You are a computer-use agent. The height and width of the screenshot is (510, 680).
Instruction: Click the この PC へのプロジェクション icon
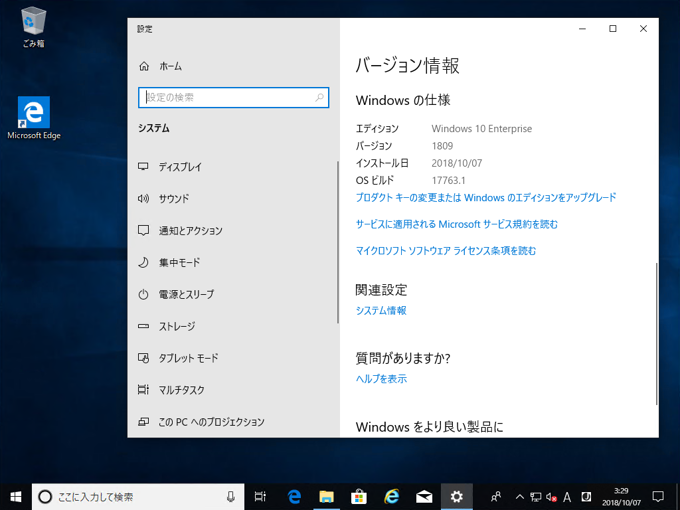143,422
